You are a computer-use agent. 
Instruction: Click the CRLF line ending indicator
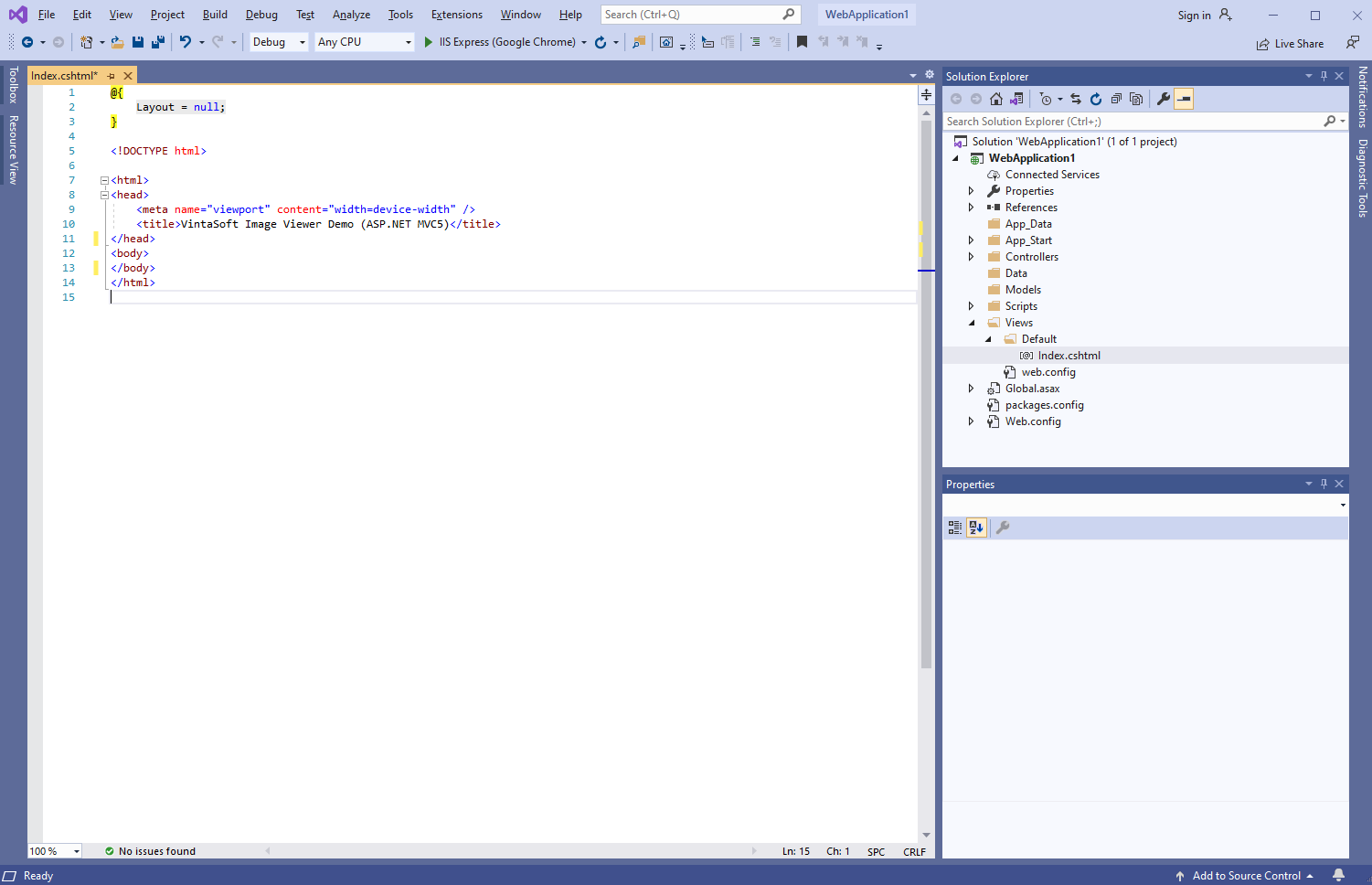[x=914, y=851]
